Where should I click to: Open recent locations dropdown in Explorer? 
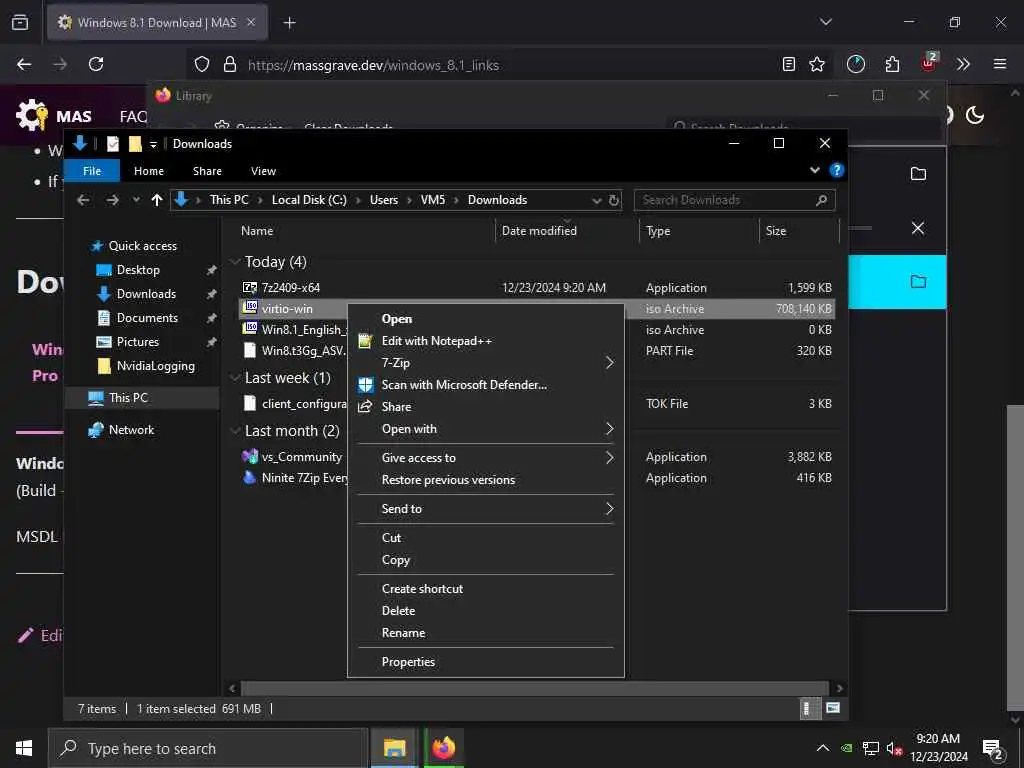pyautogui.click(x=136, y=200)
